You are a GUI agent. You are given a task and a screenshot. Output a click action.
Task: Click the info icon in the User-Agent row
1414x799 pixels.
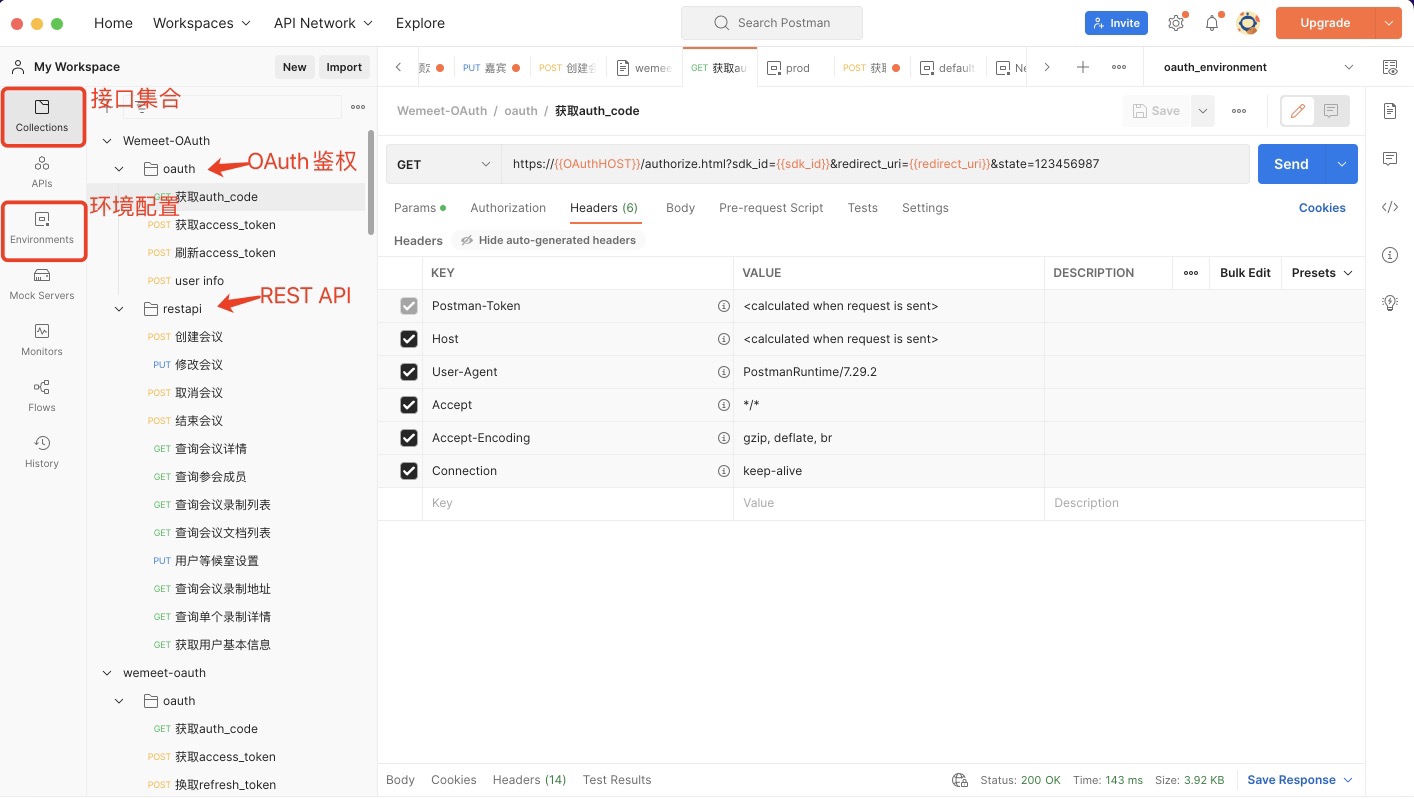pyautogui.click(x=723, y=372)
